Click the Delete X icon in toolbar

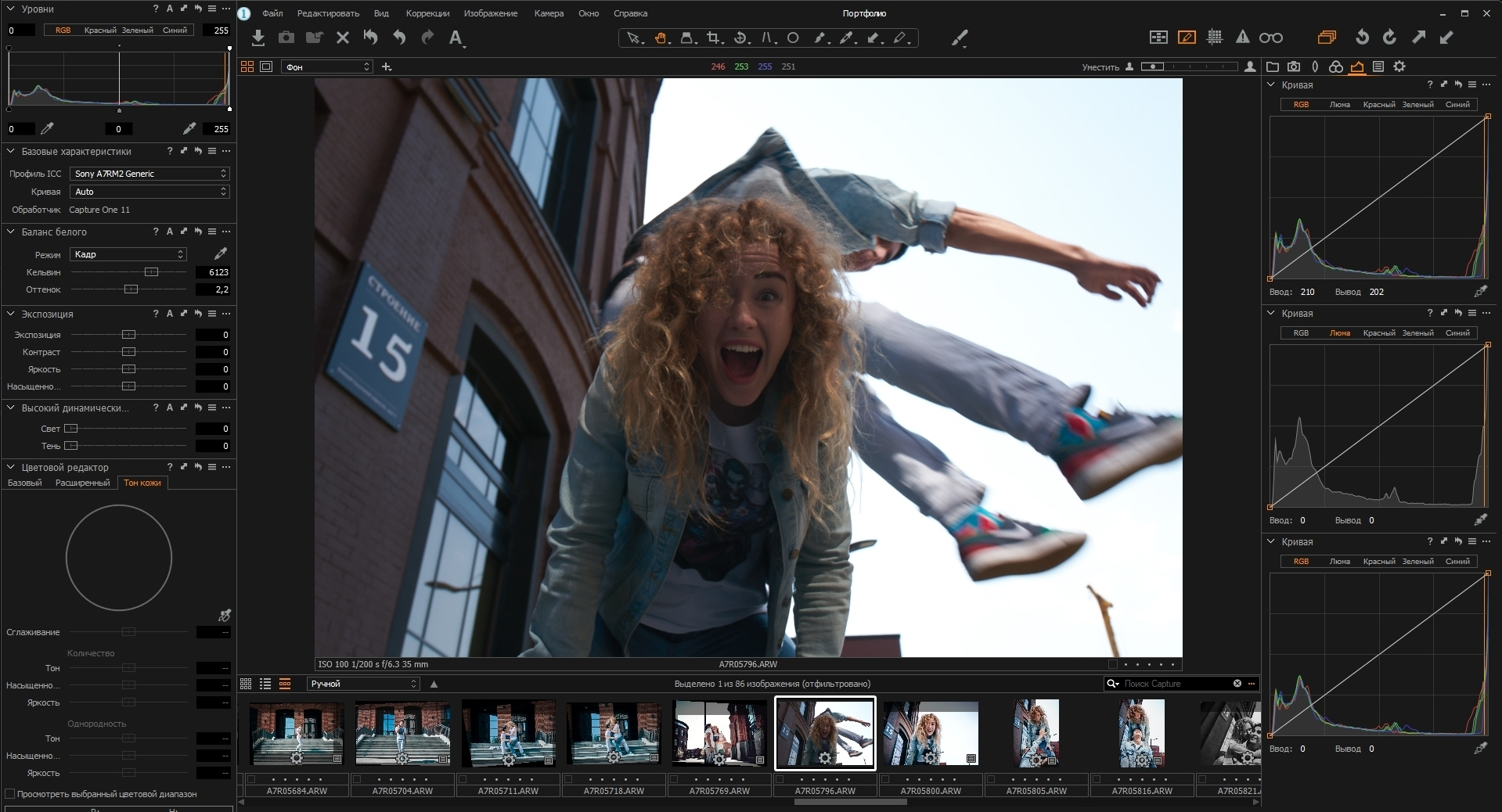pos(342,38)
